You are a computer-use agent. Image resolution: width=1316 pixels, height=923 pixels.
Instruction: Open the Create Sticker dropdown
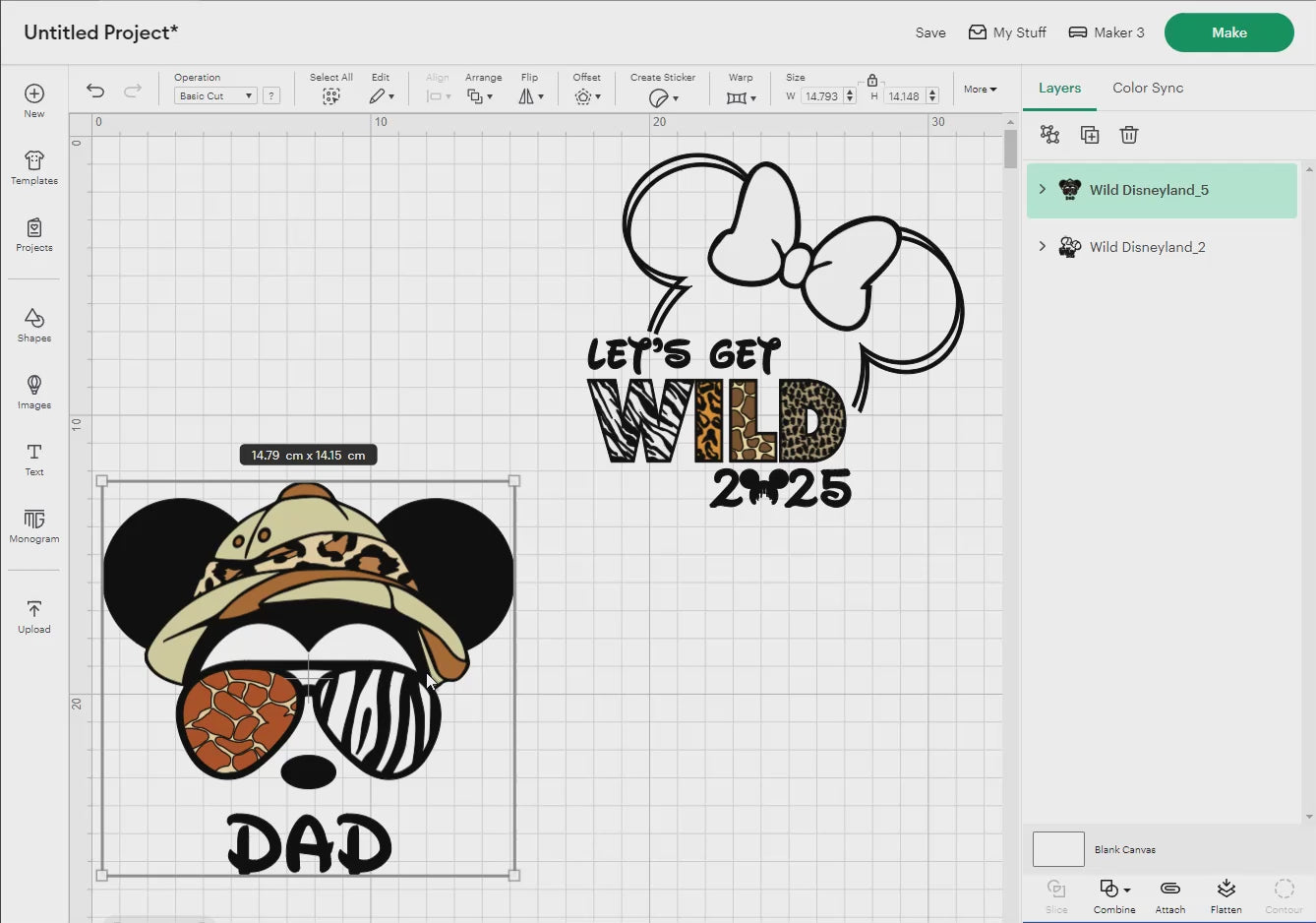tap(664, 97)
